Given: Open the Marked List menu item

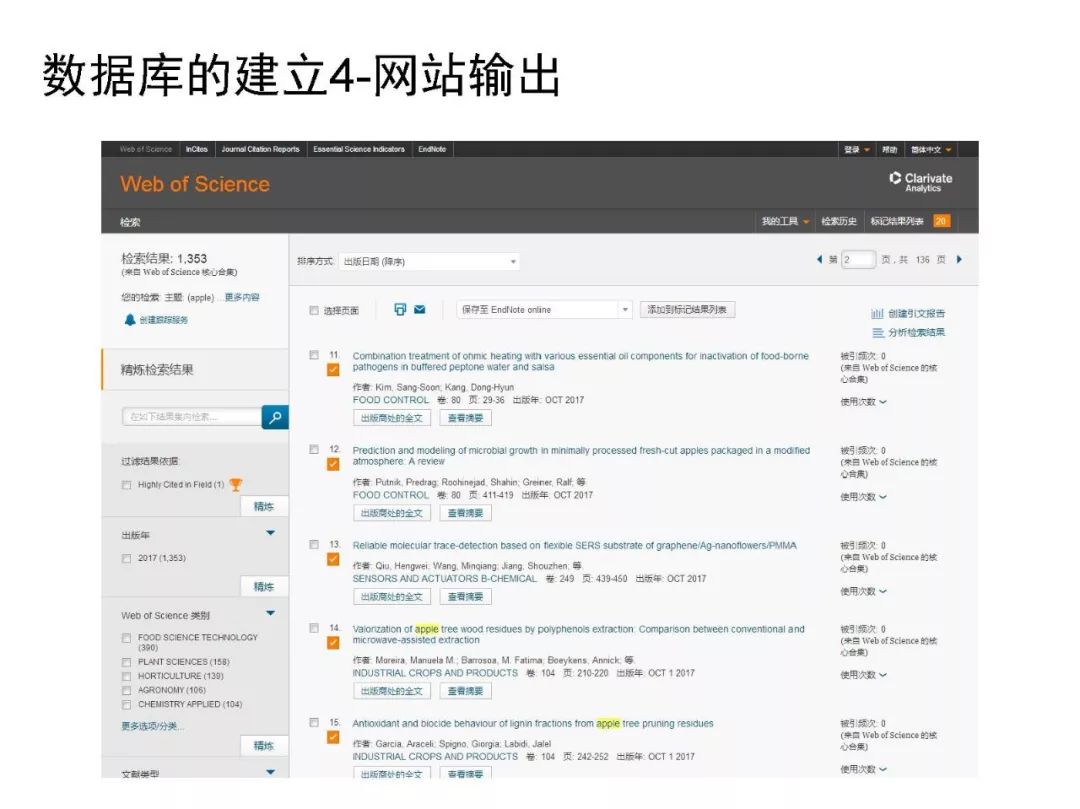Looking at the screenshot, I should click(896, 221).
